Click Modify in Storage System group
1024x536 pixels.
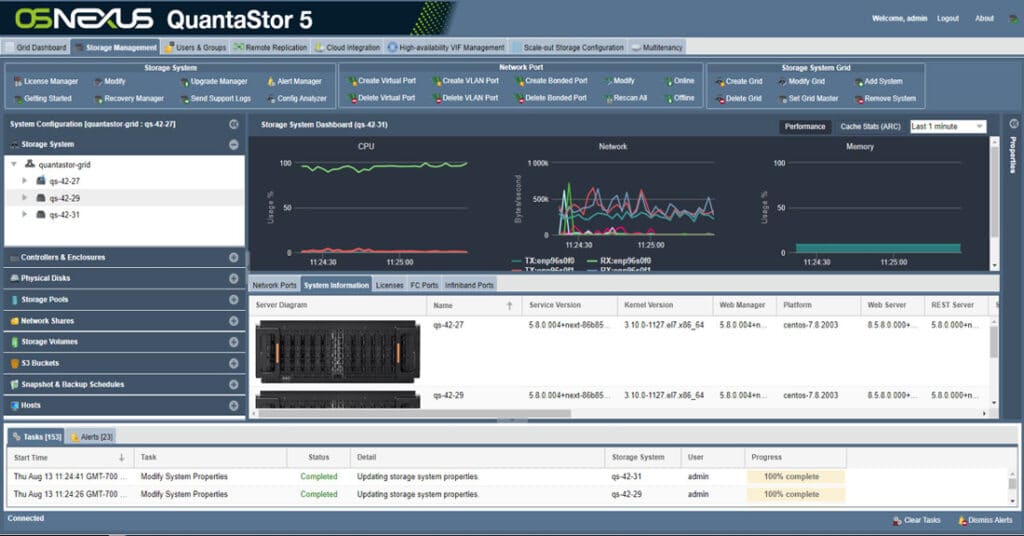[x=109, y=82]
